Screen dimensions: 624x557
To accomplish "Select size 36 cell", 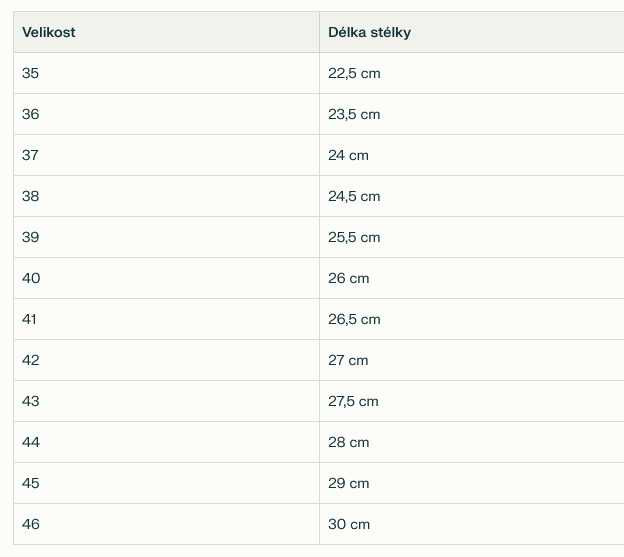I will click(31, 114).
